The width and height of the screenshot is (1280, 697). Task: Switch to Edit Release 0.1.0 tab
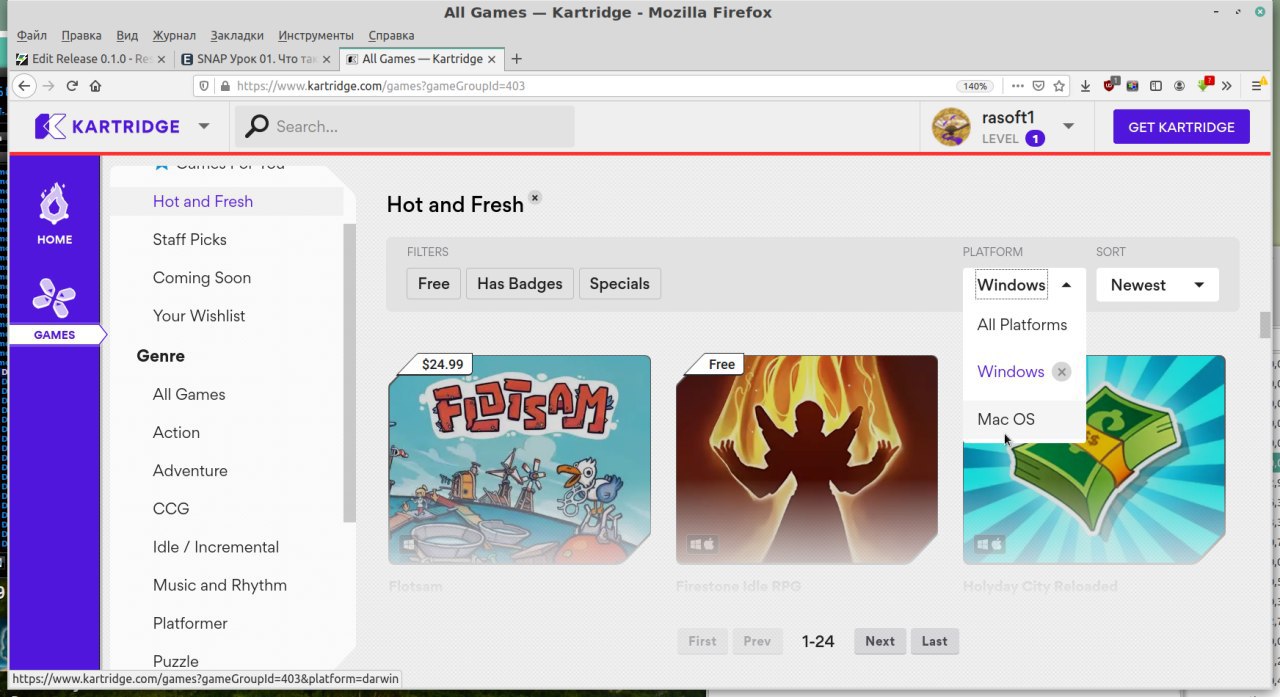92,59
